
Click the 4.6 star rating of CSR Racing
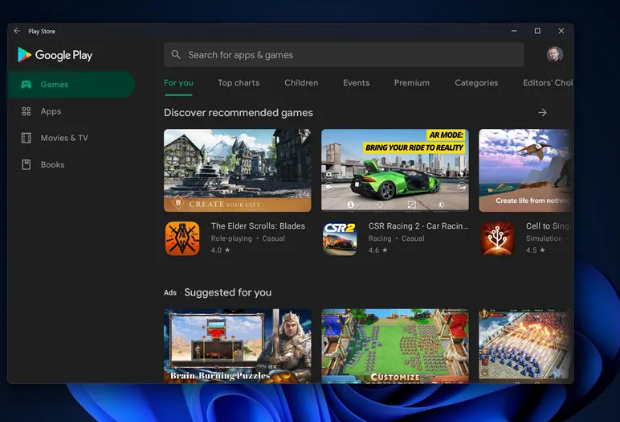coord(378,250)
